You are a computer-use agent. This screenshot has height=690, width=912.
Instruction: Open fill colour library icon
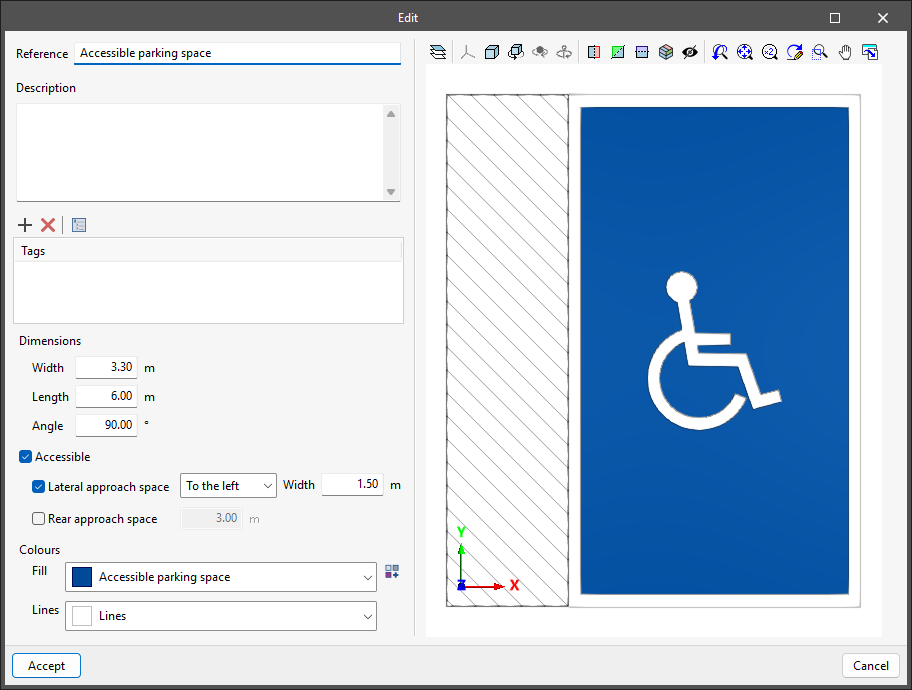pos(392,571)
